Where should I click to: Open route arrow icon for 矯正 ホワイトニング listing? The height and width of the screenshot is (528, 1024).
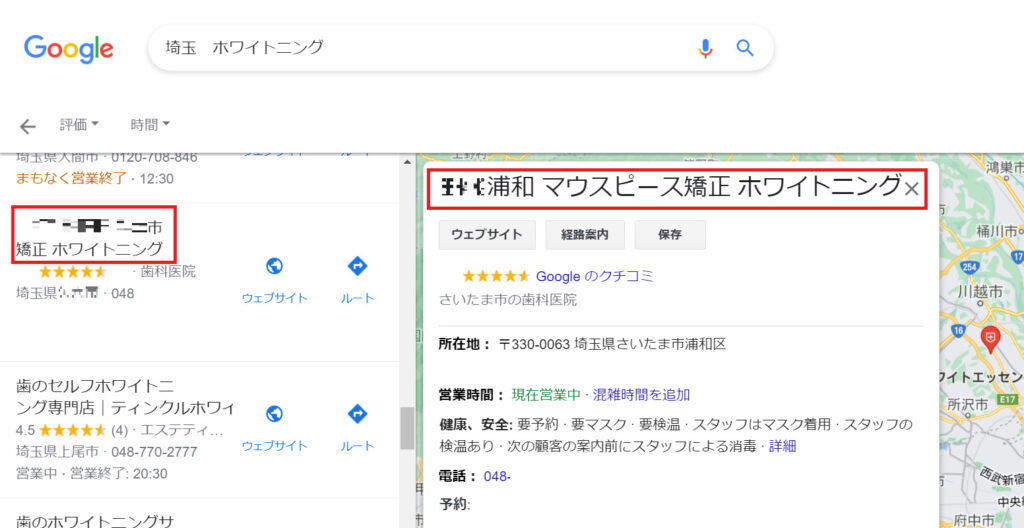357,267
